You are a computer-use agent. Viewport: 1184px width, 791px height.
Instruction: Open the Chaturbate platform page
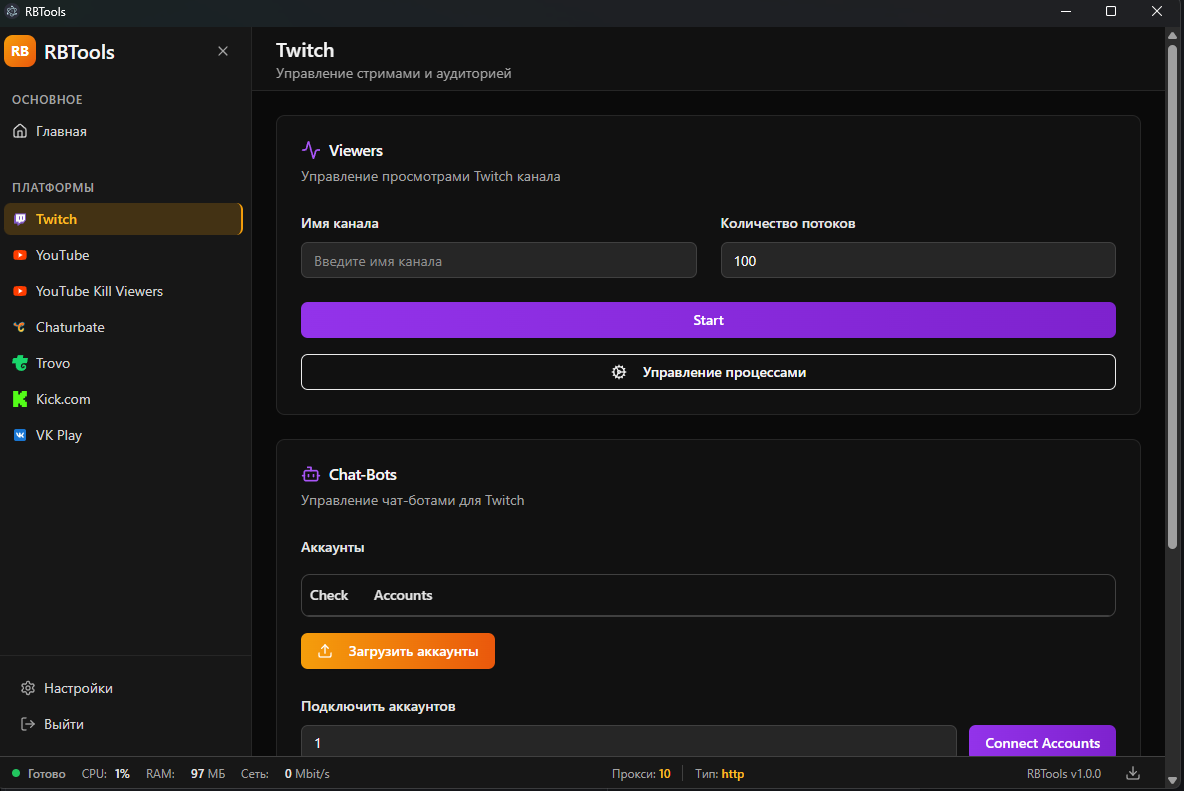[70, 327]
